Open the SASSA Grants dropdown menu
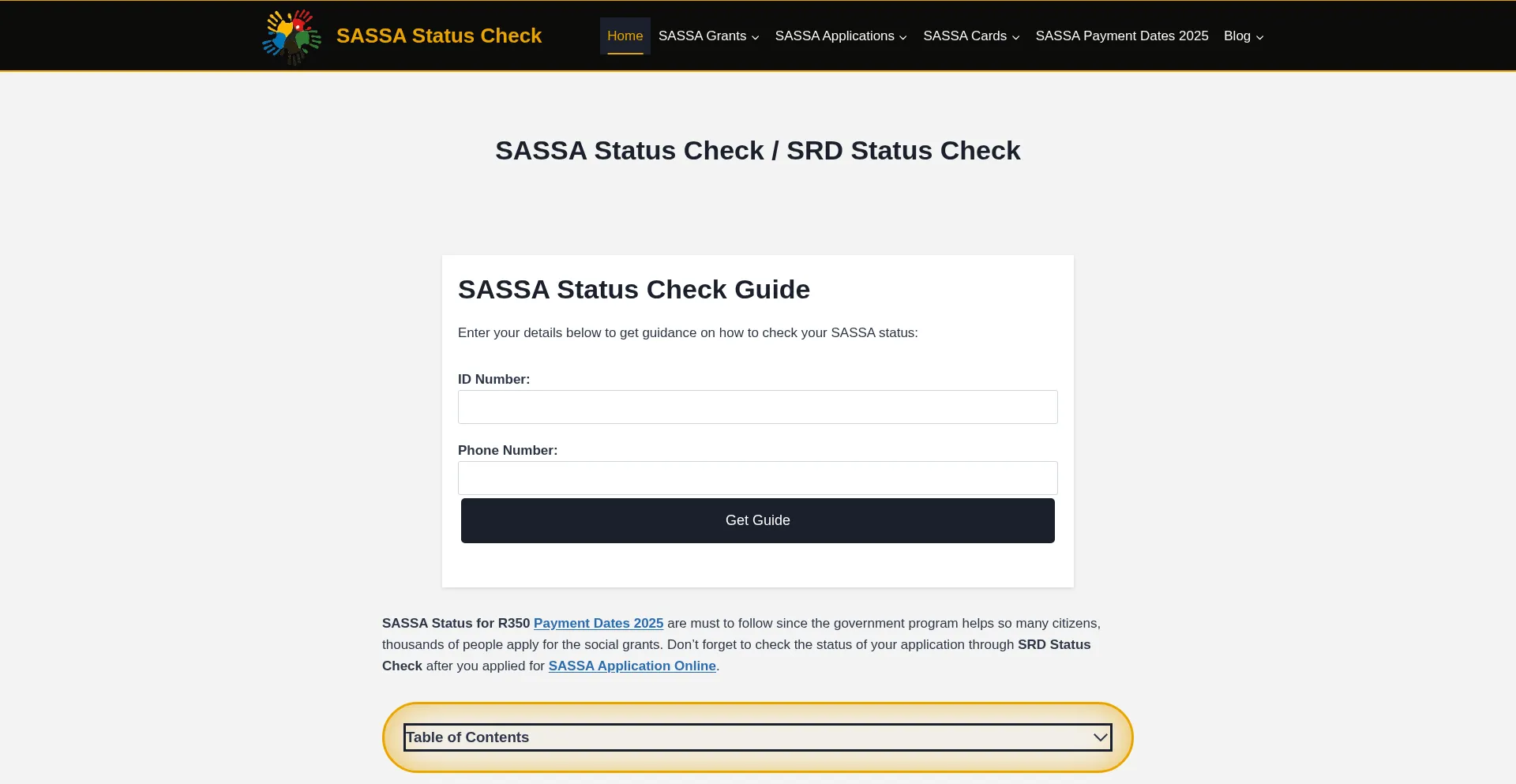1516x784 pixels. [702, 36]
